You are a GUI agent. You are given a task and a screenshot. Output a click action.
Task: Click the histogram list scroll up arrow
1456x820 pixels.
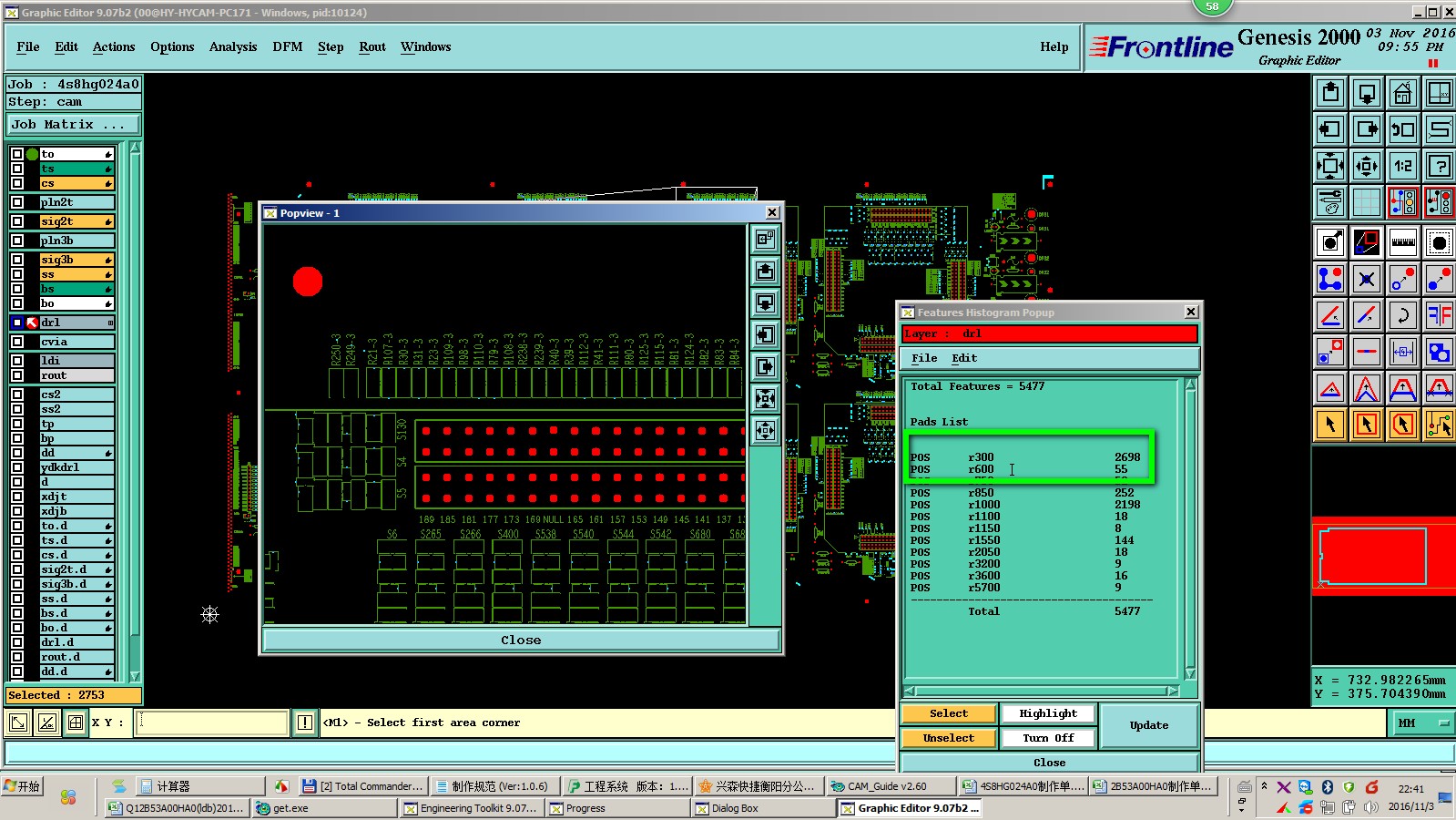pos(1190,385)
